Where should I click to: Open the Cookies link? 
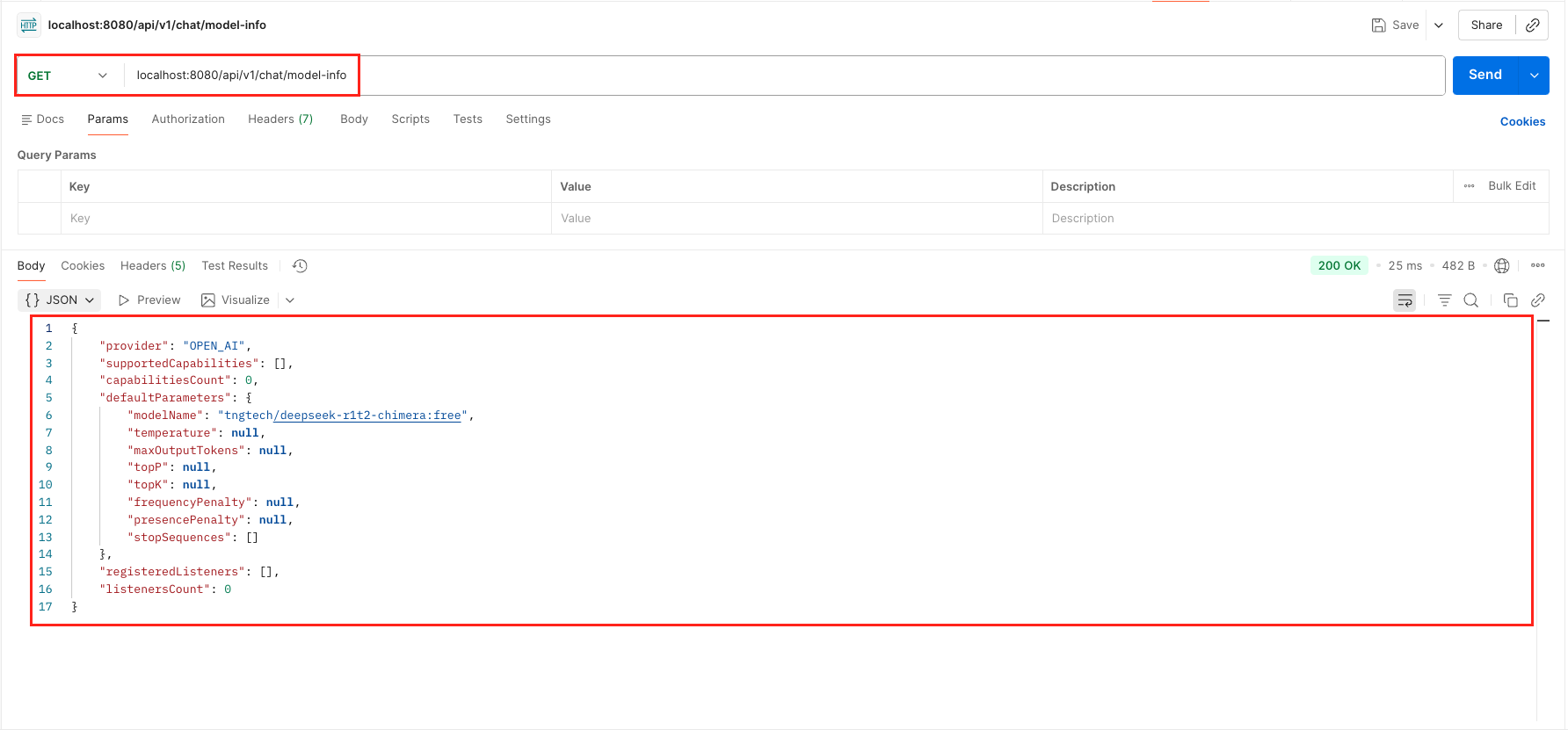[1522, 122]
